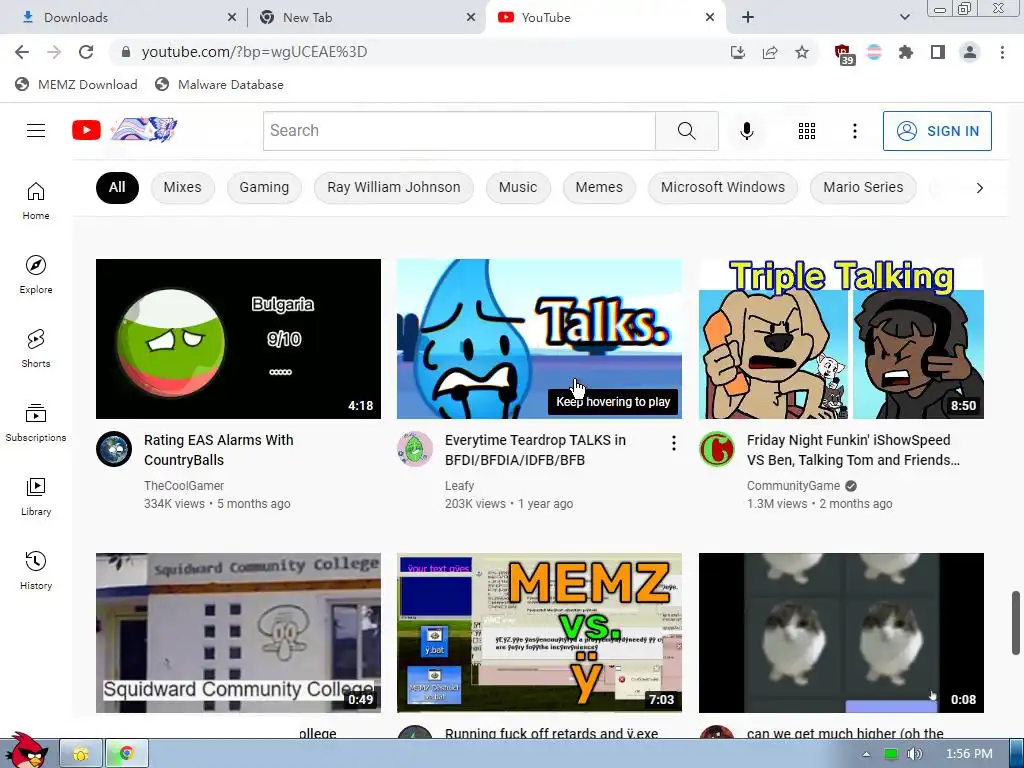
Task: Open the Malware Database bookmark
Action: (219, 84)
